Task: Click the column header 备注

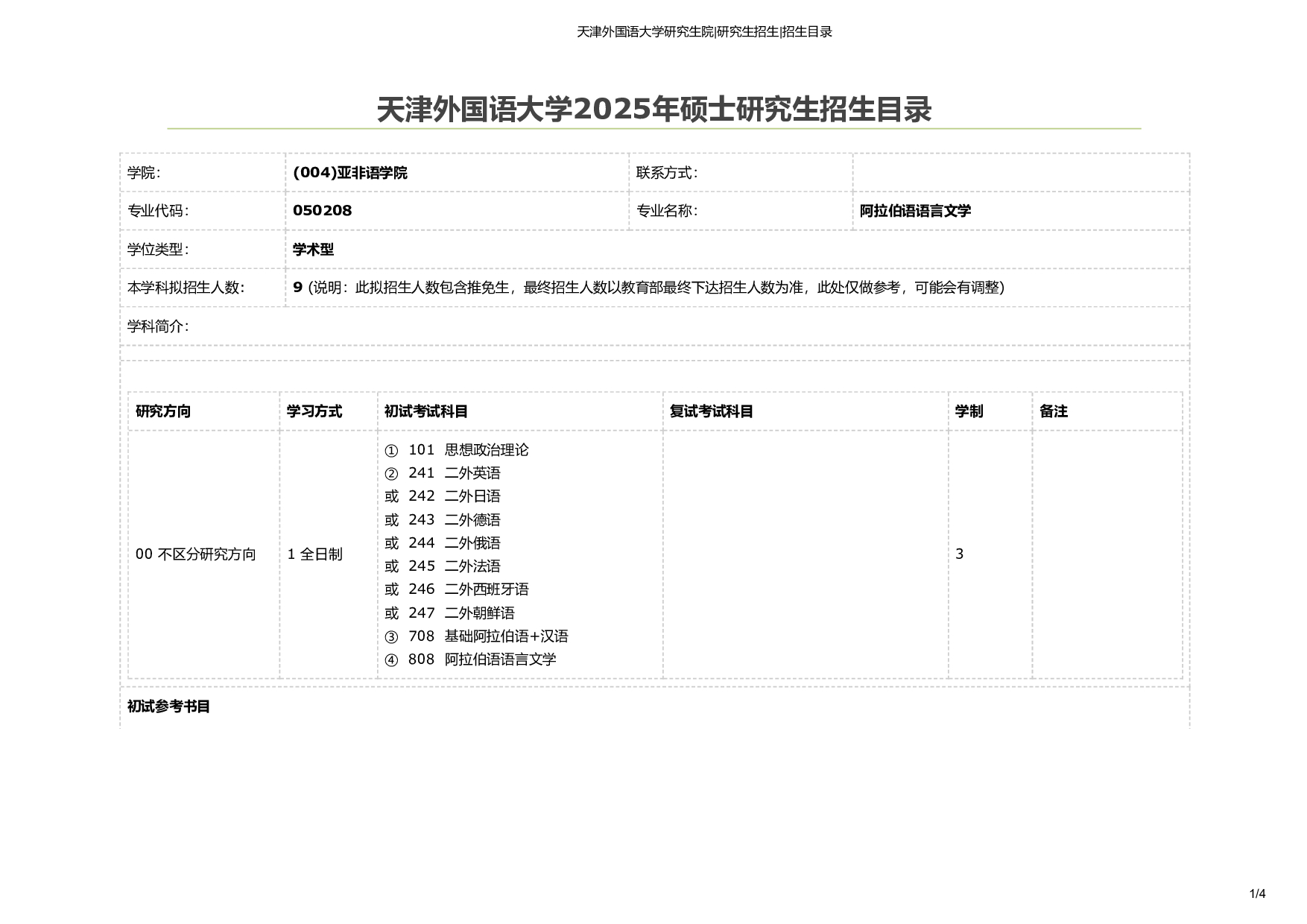Action: [x=1054, y=411]
